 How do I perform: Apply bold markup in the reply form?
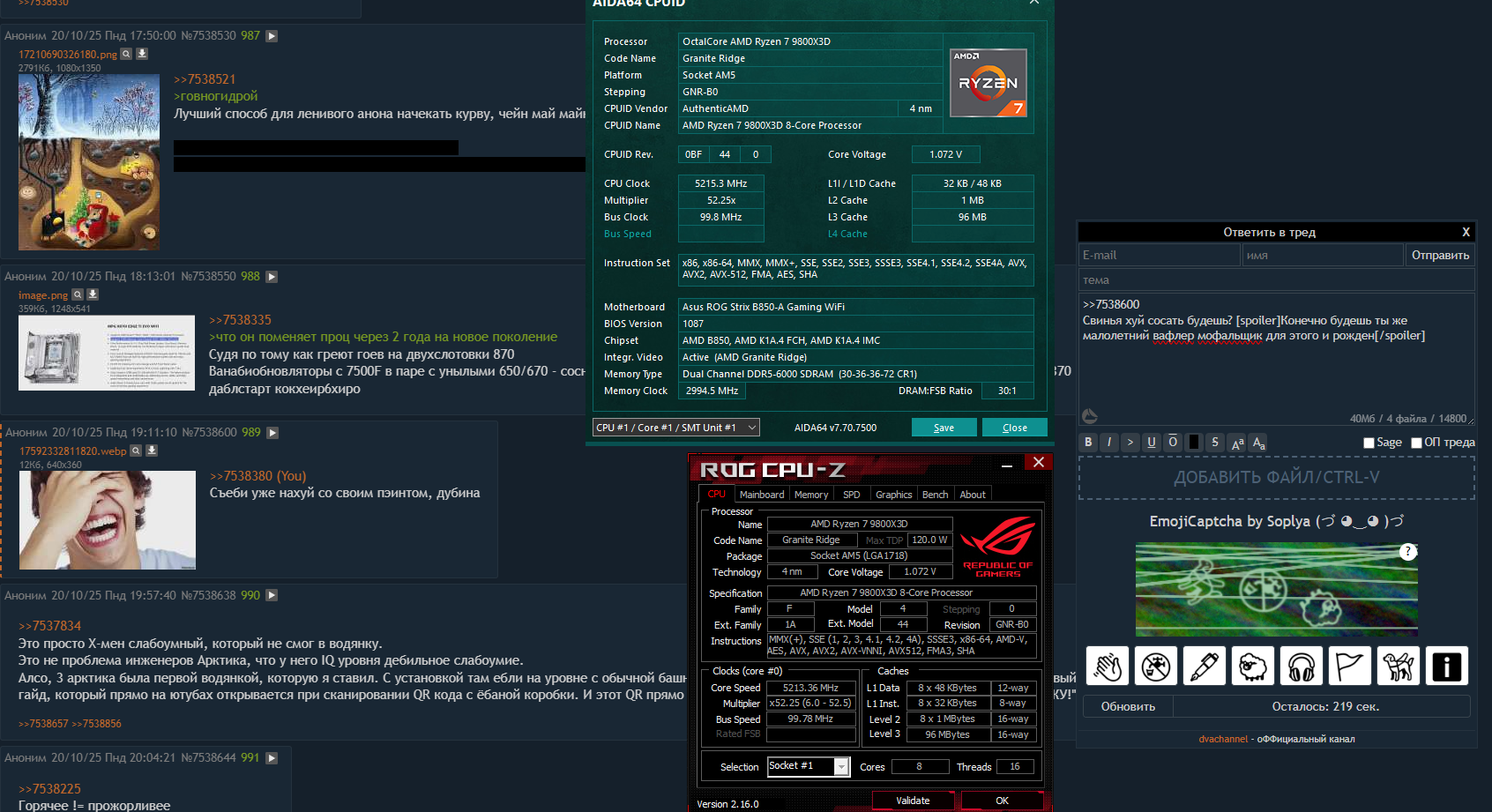pyautogui.click(x=1088, y=443)
